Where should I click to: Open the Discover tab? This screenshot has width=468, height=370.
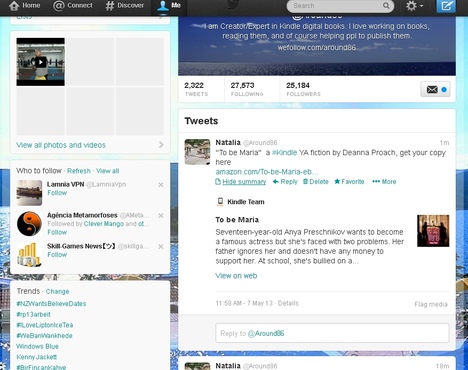pos(124,6)
